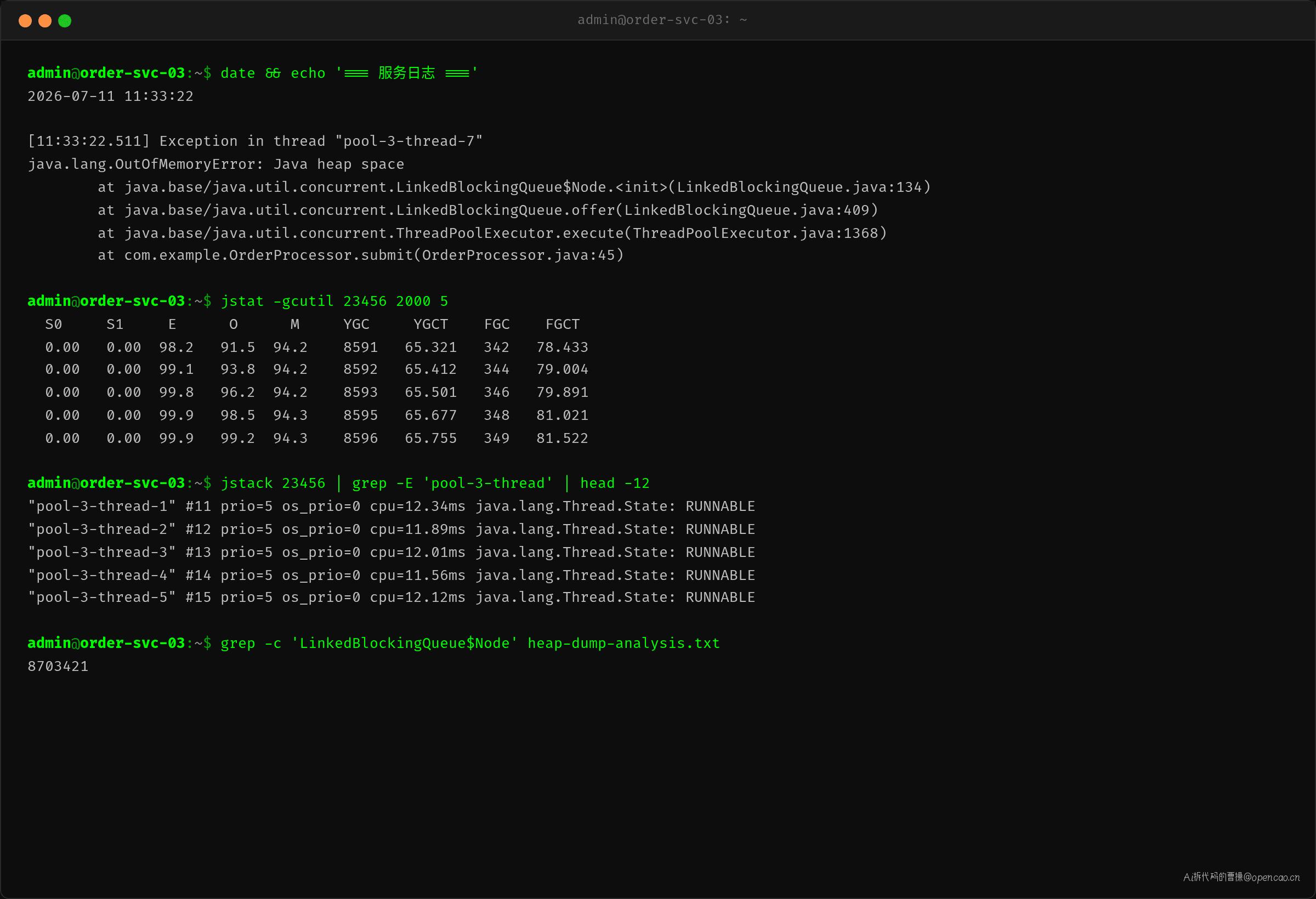Click the pool-3-thread-1 RUNNABLE line
Screen dimensions: 1316x899
[x=392, y=506]
